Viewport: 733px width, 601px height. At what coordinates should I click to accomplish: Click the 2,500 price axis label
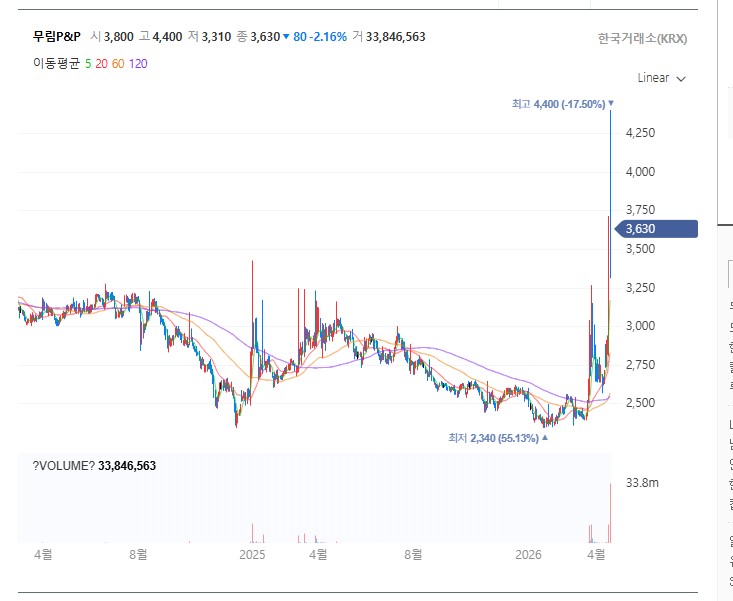(x=640, y=403)
